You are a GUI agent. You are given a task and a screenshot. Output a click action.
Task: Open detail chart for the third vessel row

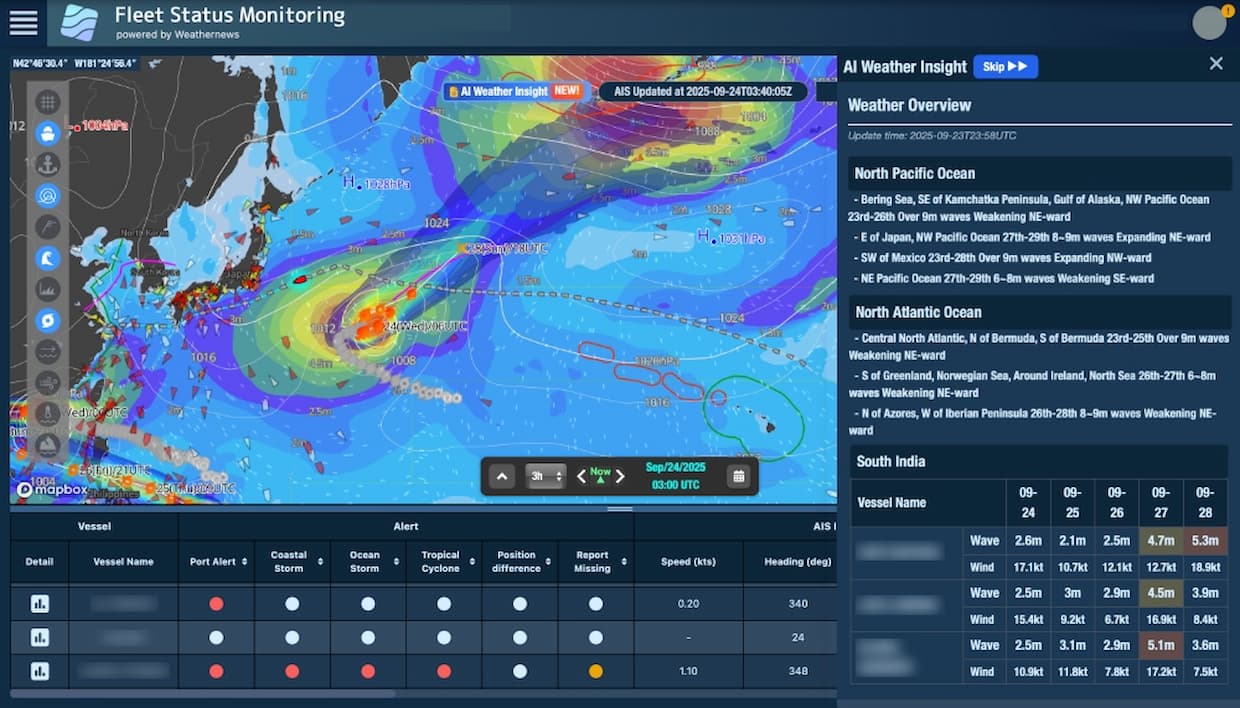[40, 671]
